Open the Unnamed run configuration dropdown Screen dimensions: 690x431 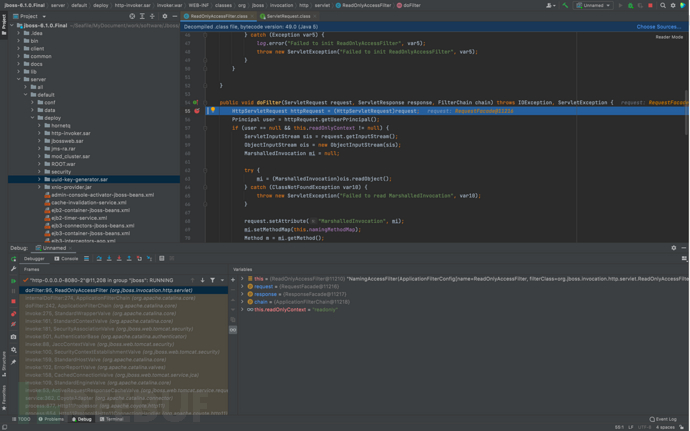point(592,5)
